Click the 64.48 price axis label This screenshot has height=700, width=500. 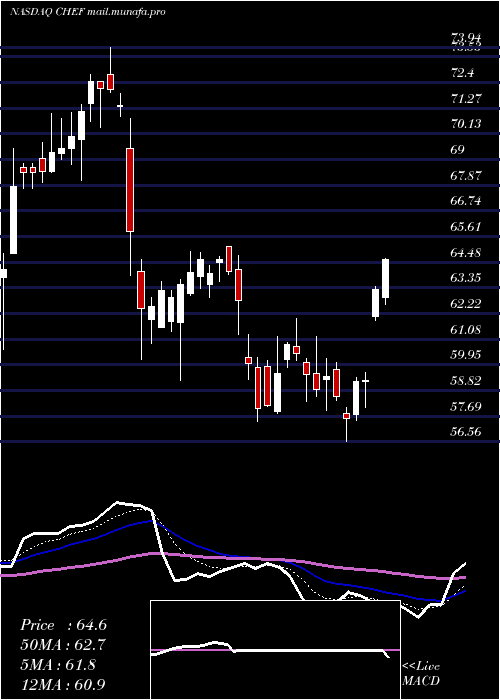point(466,253)
